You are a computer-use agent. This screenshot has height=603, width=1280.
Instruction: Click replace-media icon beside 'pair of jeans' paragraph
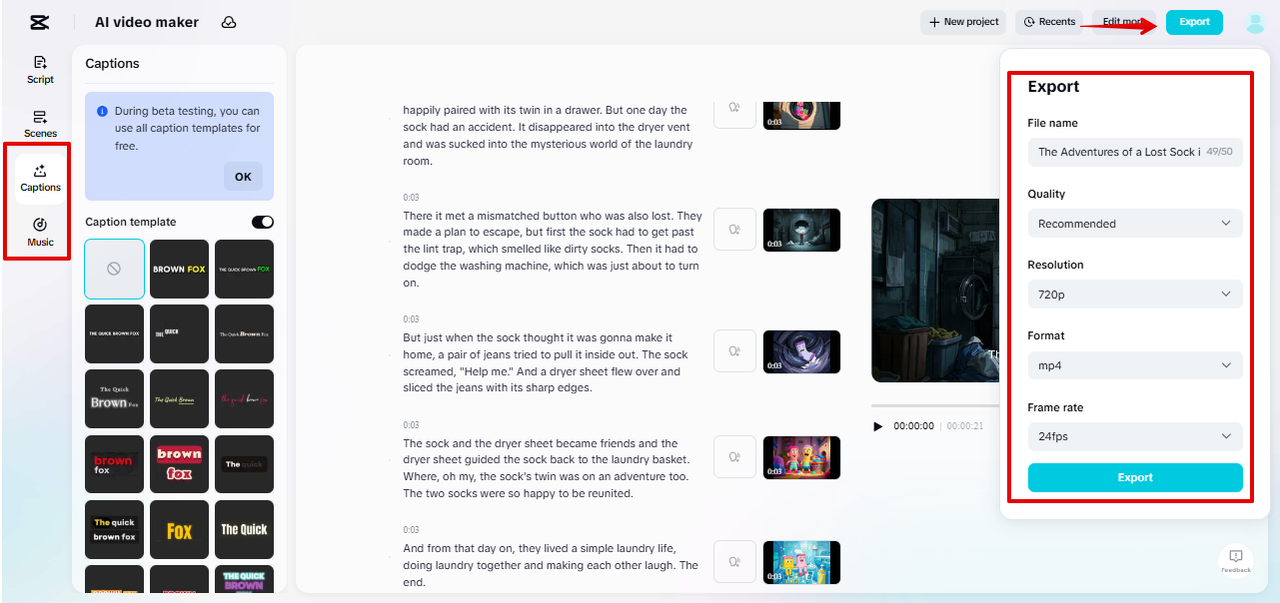pos(734,351)
